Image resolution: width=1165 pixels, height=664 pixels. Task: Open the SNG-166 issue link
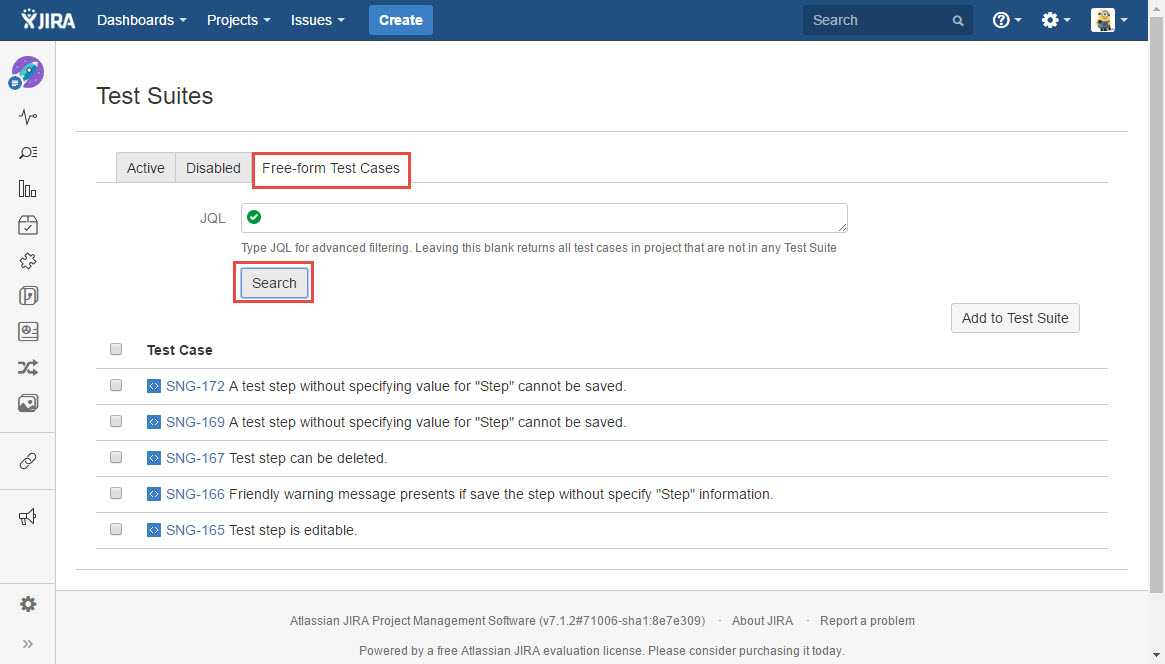coord(195,494)
